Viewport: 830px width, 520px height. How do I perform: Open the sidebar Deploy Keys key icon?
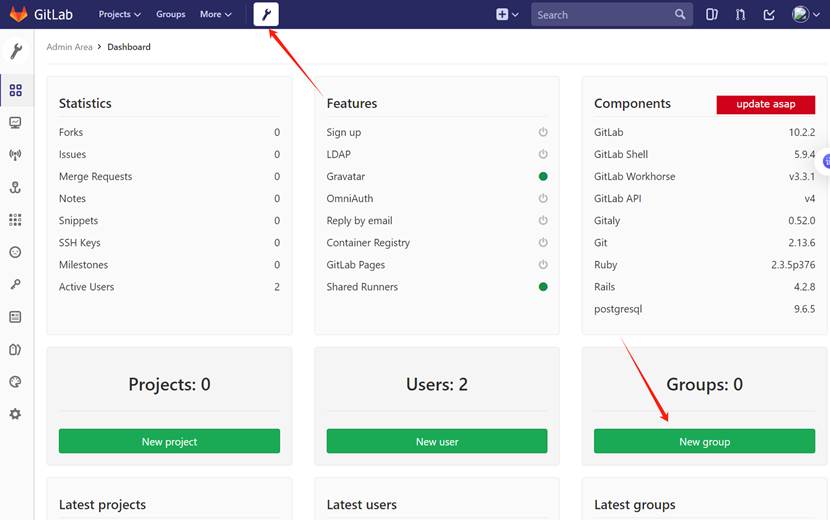tap(15, 284)
